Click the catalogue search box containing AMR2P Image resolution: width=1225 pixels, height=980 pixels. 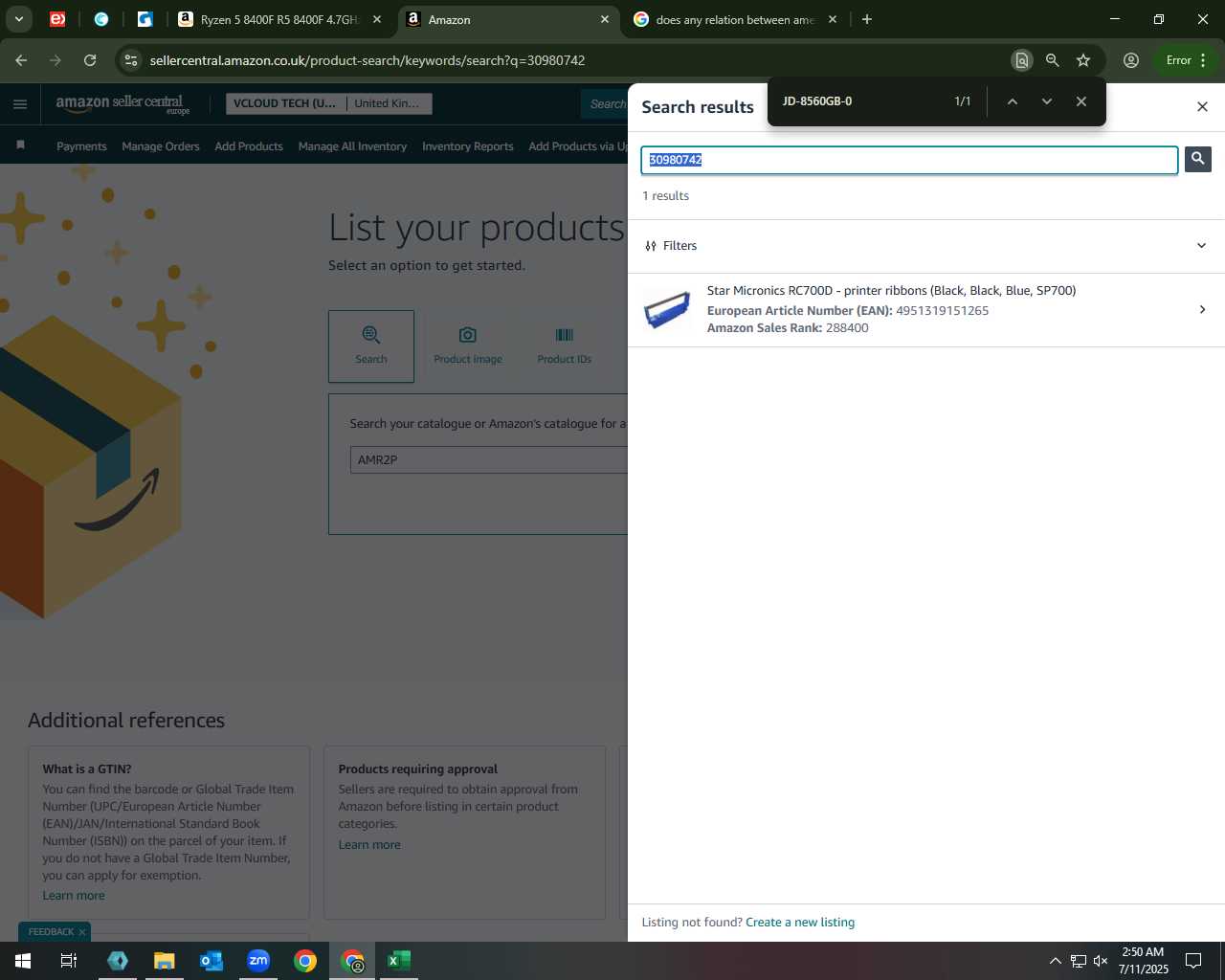click(x=488, y=459)
